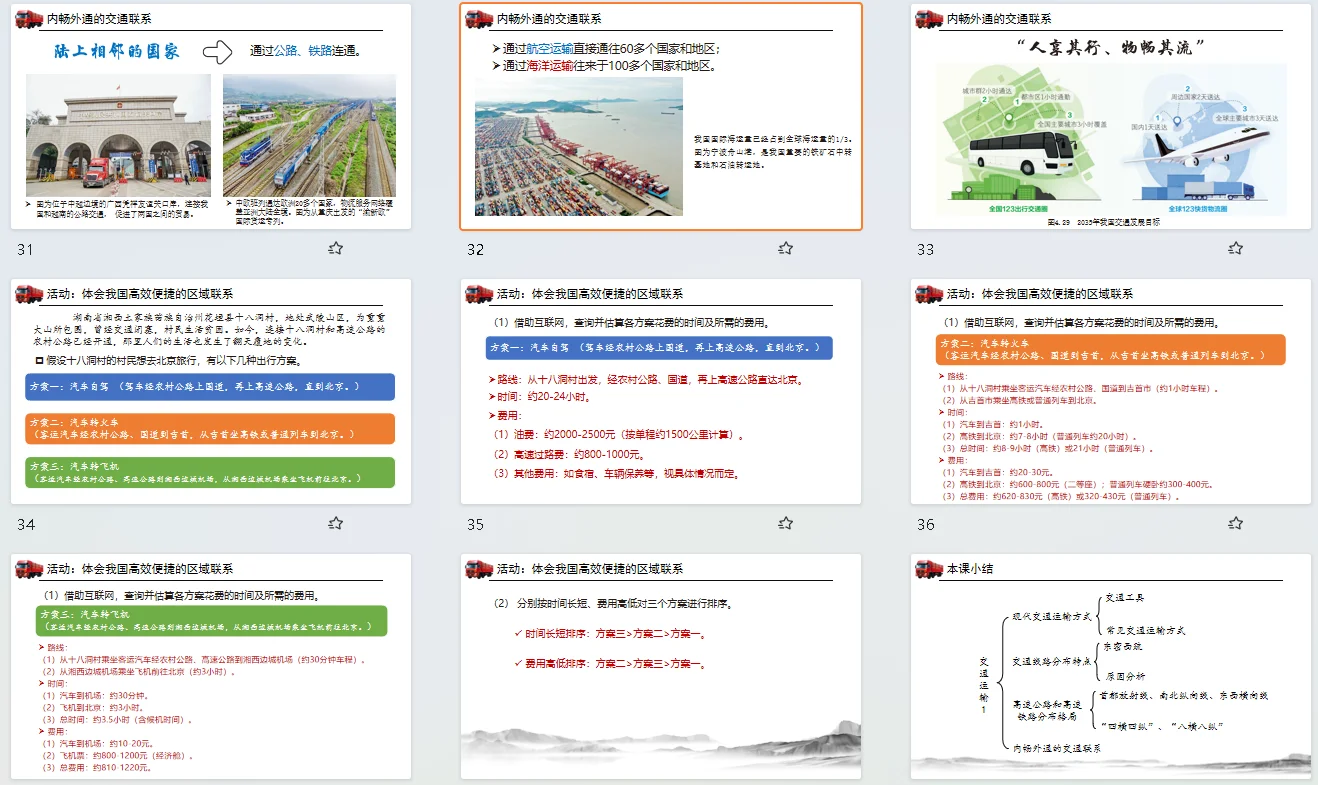Click the transition star icon under slide 35

pyautogui.click(x=786, y=523)
